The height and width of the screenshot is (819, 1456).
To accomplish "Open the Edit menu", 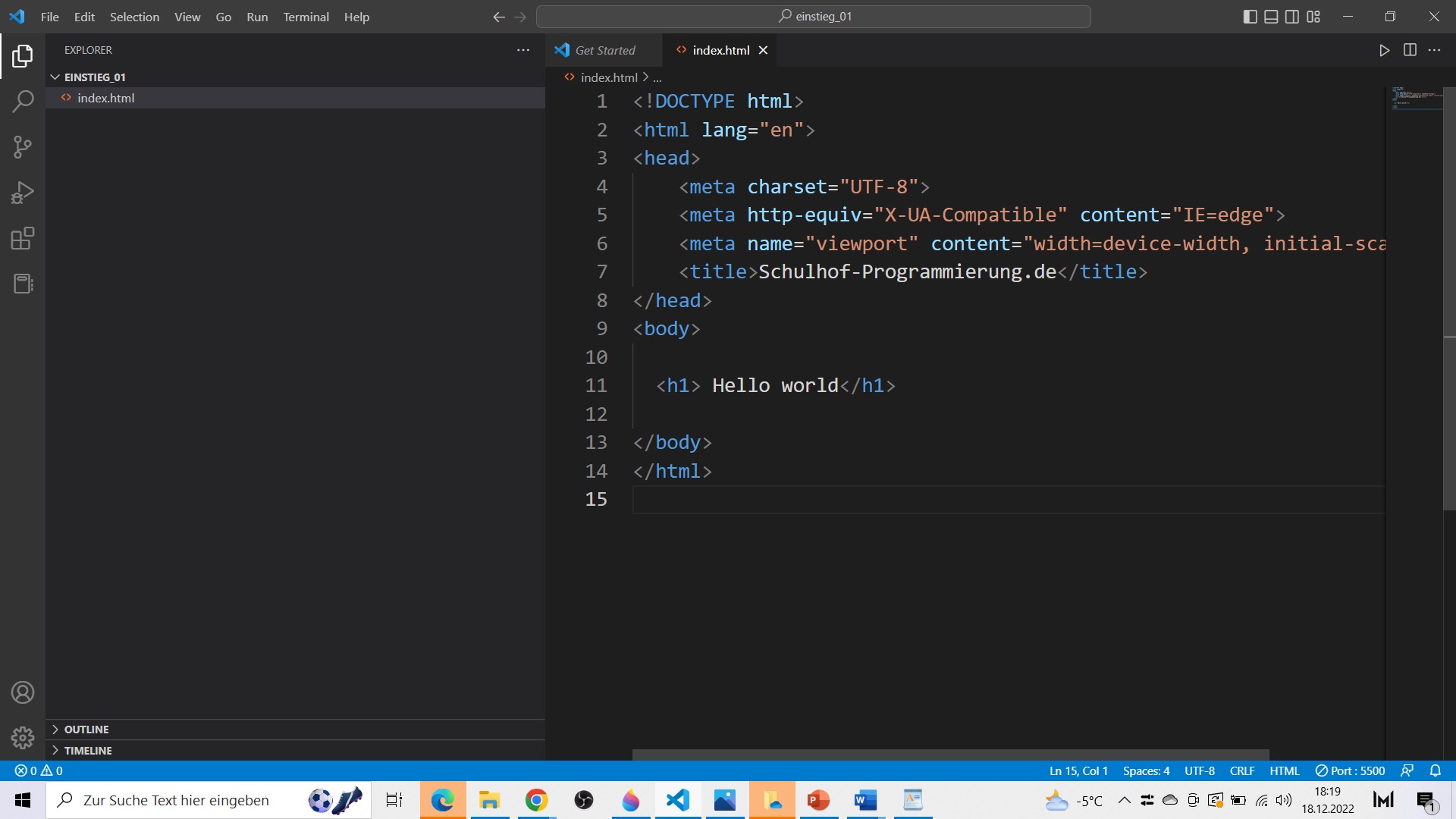I will [84, 17].
